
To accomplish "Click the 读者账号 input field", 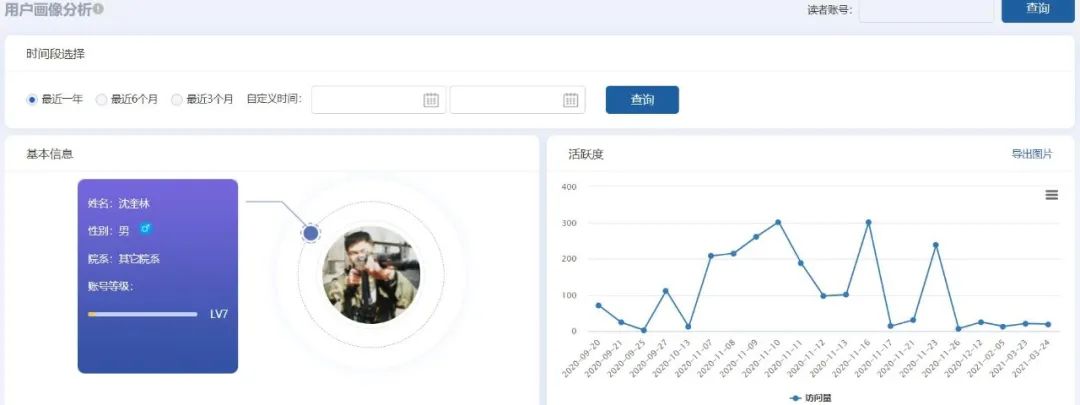I will (x=926, y=10).
